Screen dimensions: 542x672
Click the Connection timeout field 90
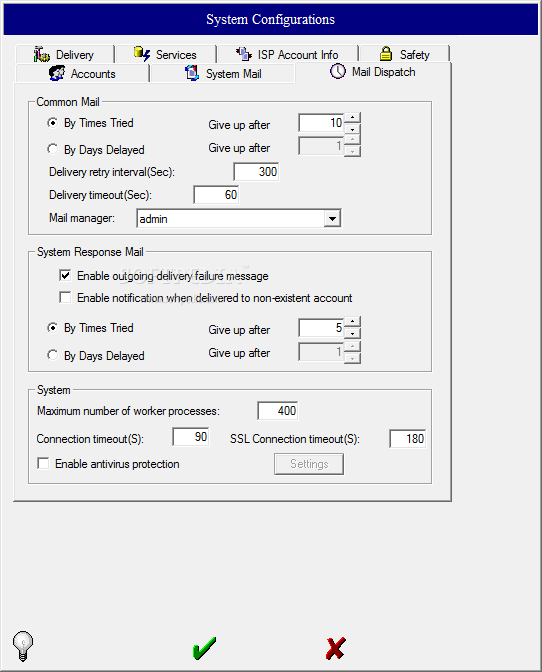pos(191,437)
